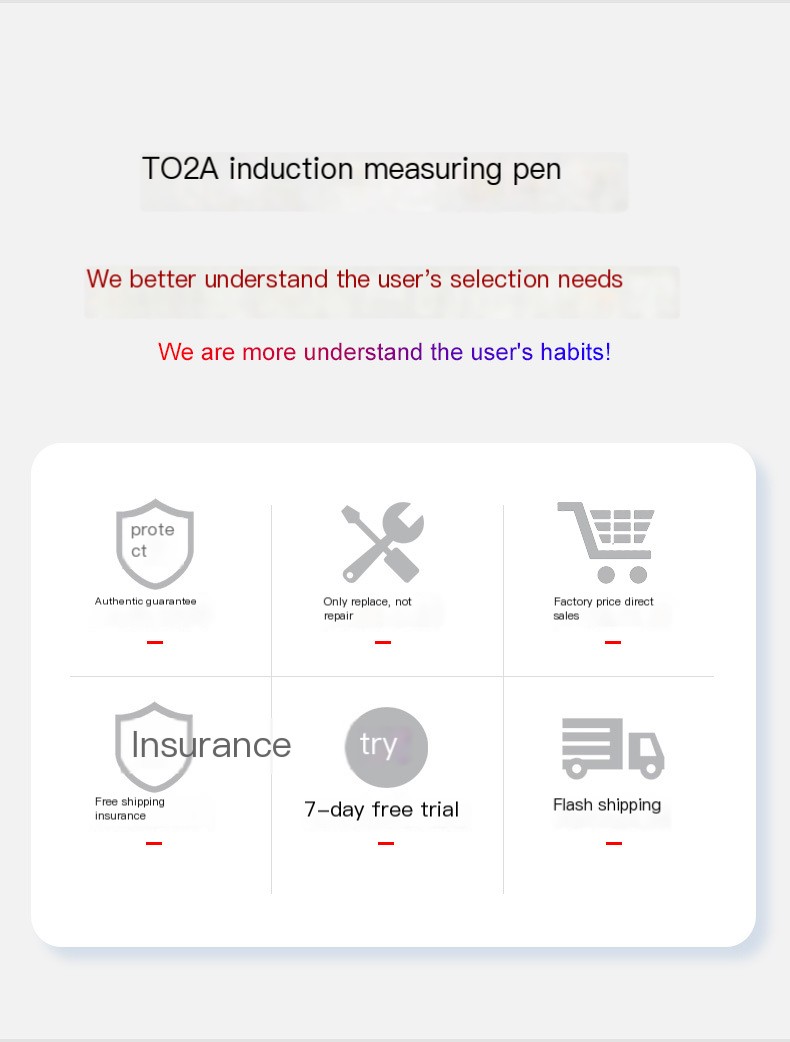Select the screwdriver and wrench icon
This screenshot has width=790, height=1042.
382,542
